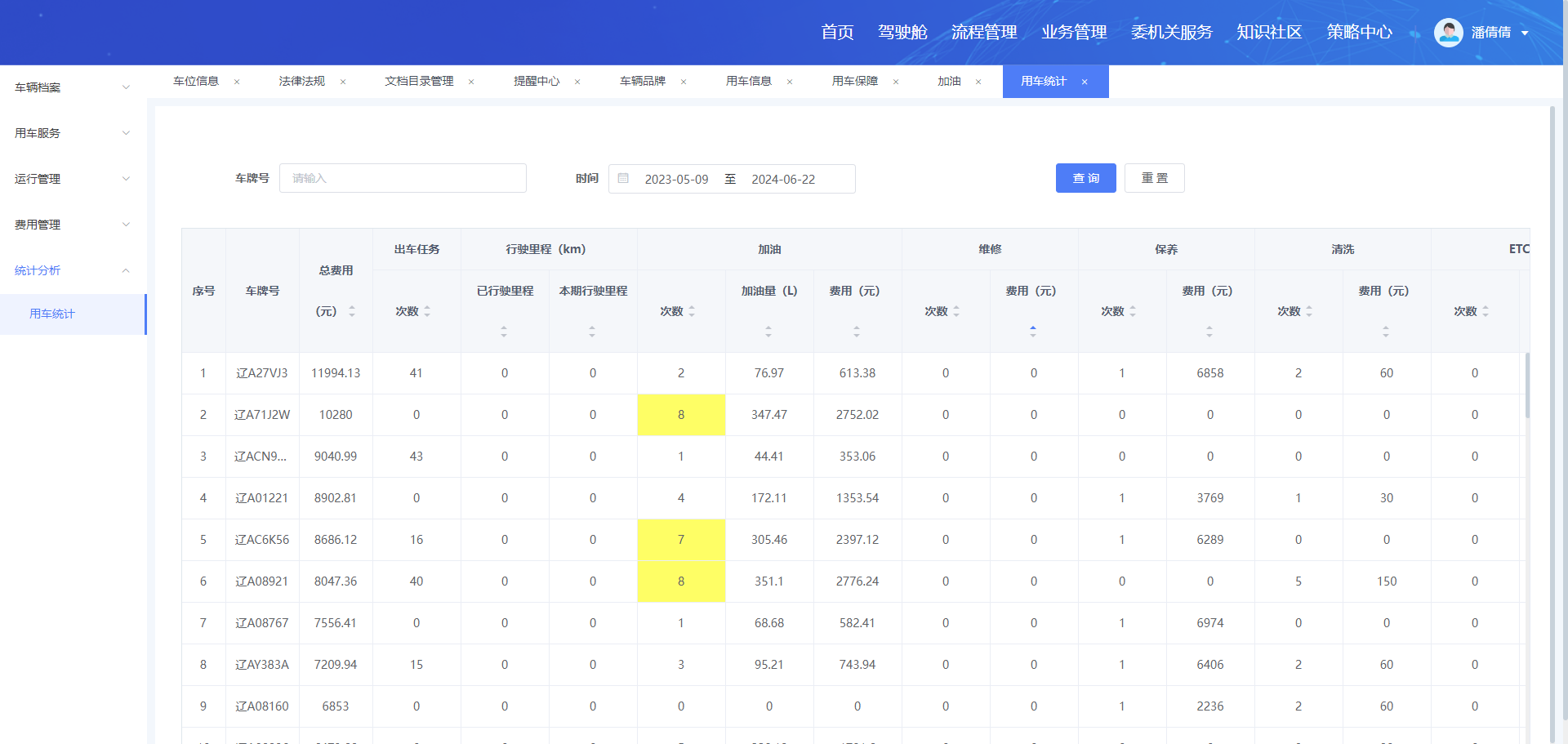Close the 用车统计 tab
The image size is (1568, 744).
point(1085,82)
